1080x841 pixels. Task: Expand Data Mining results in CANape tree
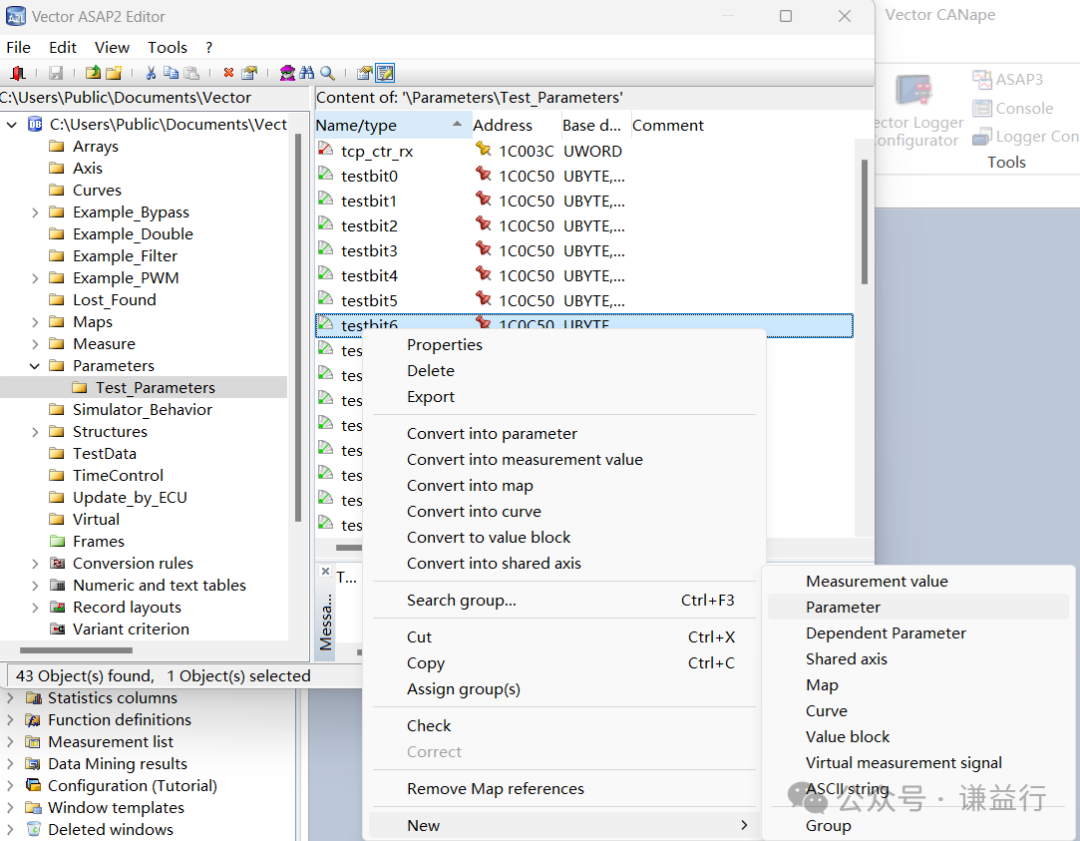pos(10,764)
